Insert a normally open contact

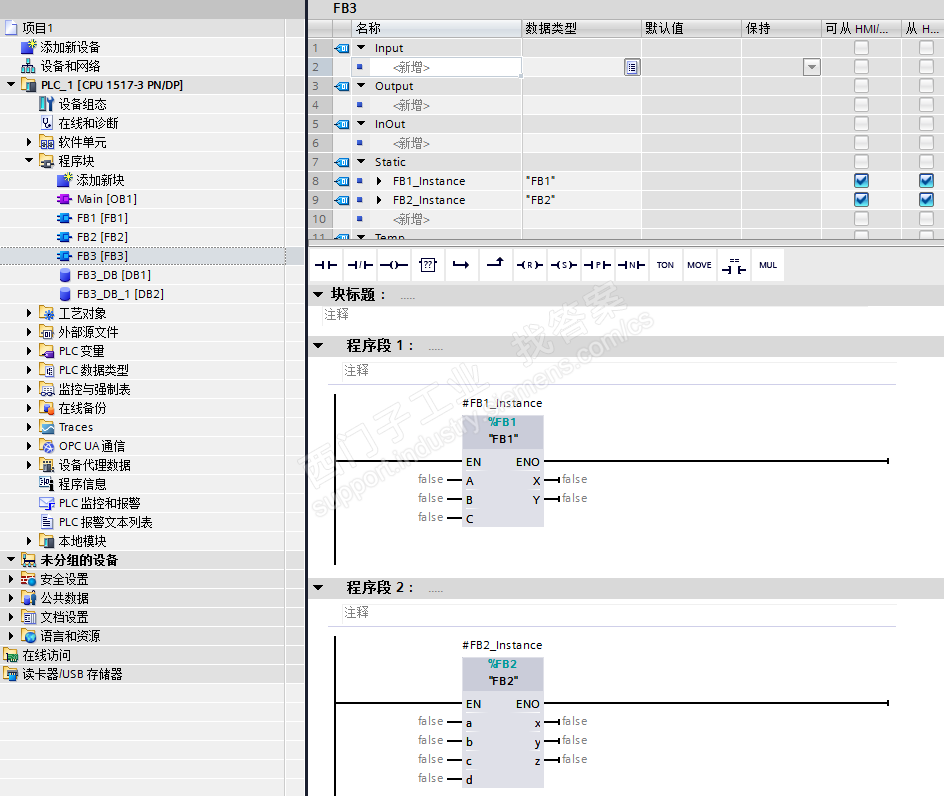[326, 265]
